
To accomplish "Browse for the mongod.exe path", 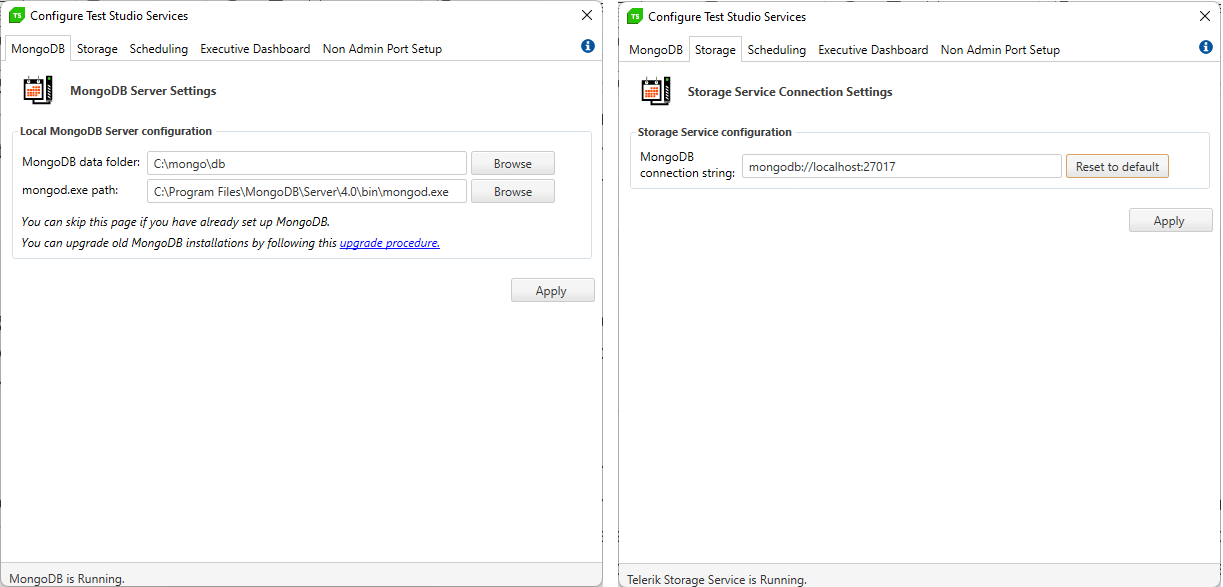I will pos(513,191).
